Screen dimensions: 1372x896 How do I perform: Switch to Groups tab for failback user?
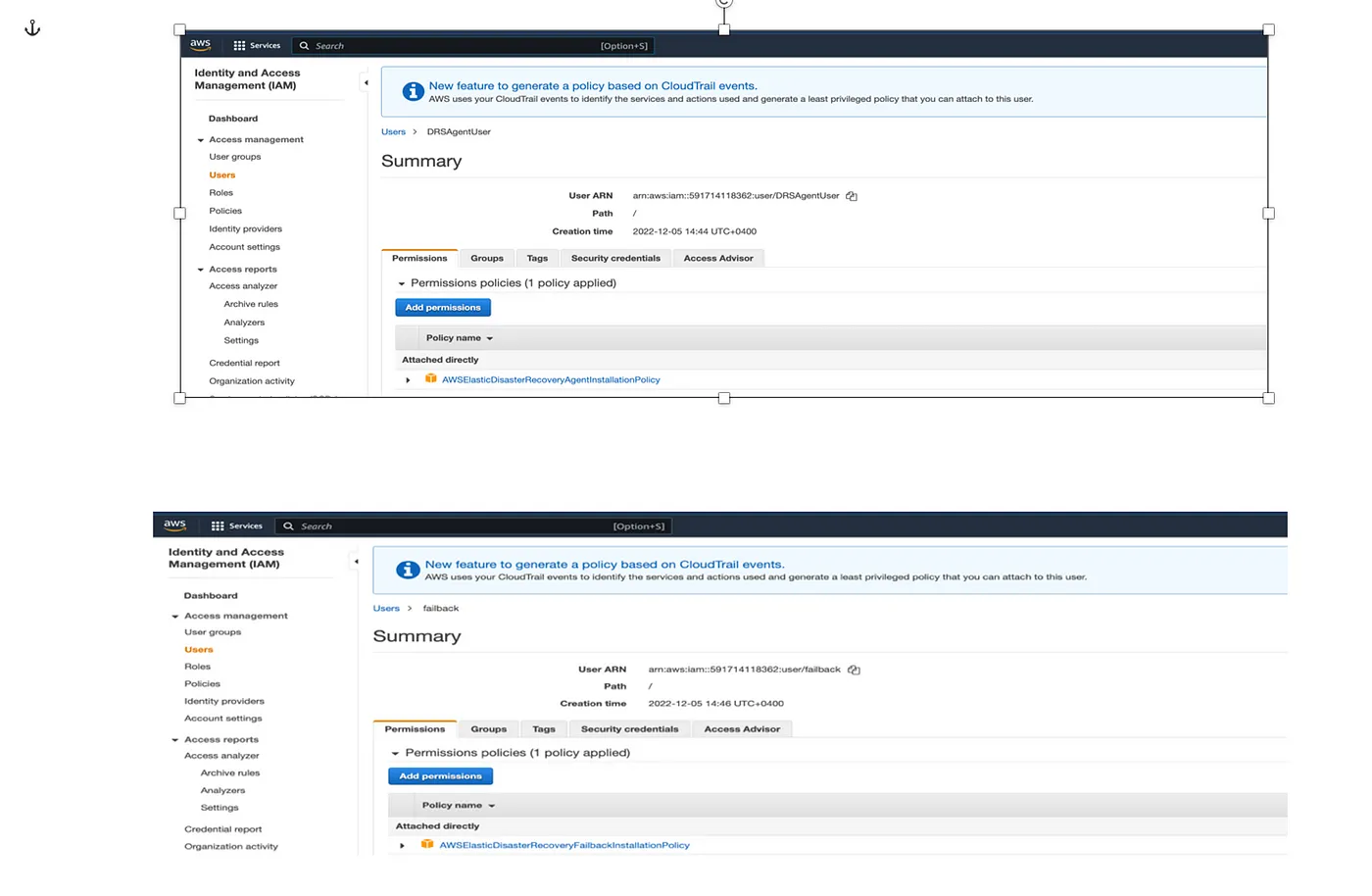(488, 728)
